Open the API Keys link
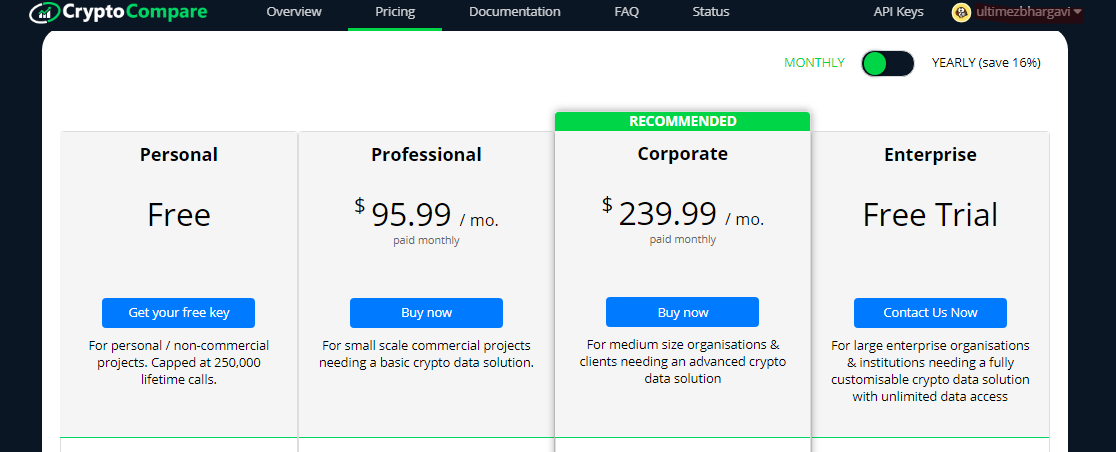 (x=900, y=12)
